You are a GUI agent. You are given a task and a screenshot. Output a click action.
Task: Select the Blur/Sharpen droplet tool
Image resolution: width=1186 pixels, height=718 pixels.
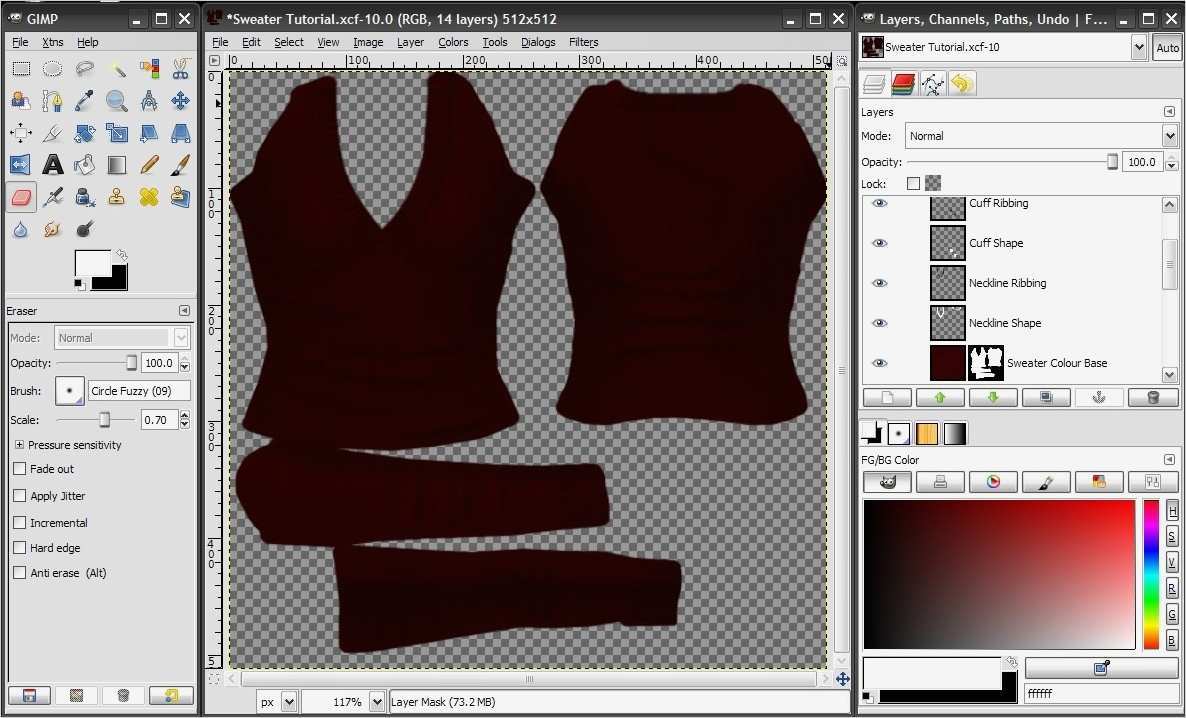coord(20,228)
